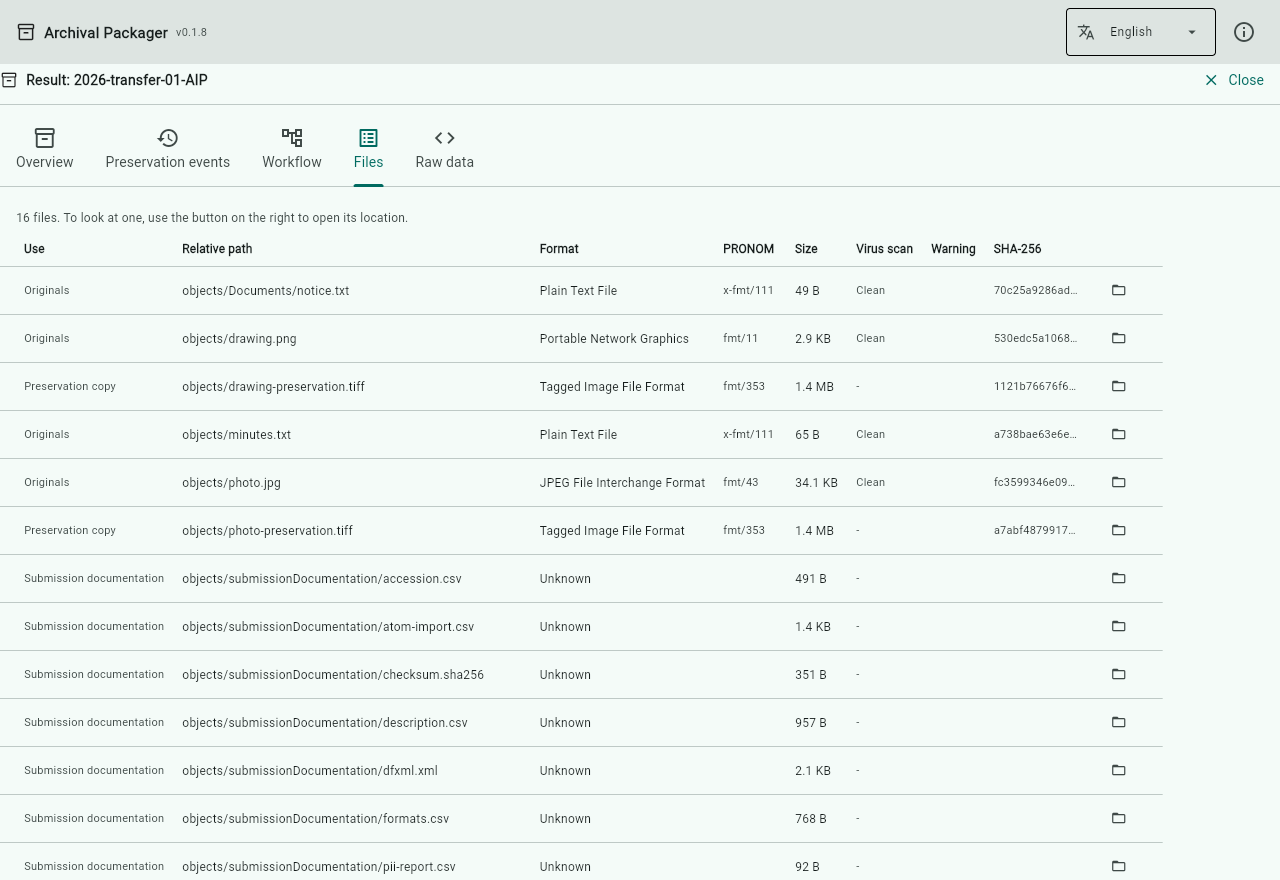
Task: Select path submissionDocumentation/description.csv
Action: tap(325, 723)
